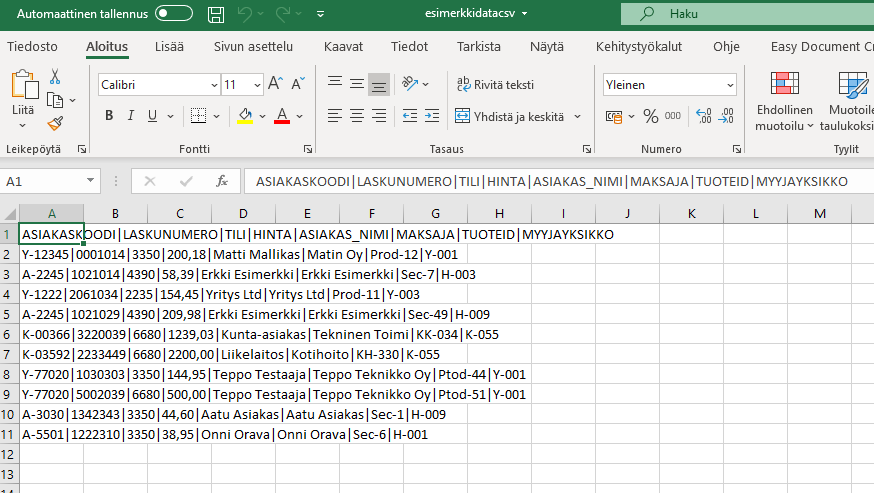Apply the red font color
The width and height of the screenshot is (874, 493).
[282, 115]
